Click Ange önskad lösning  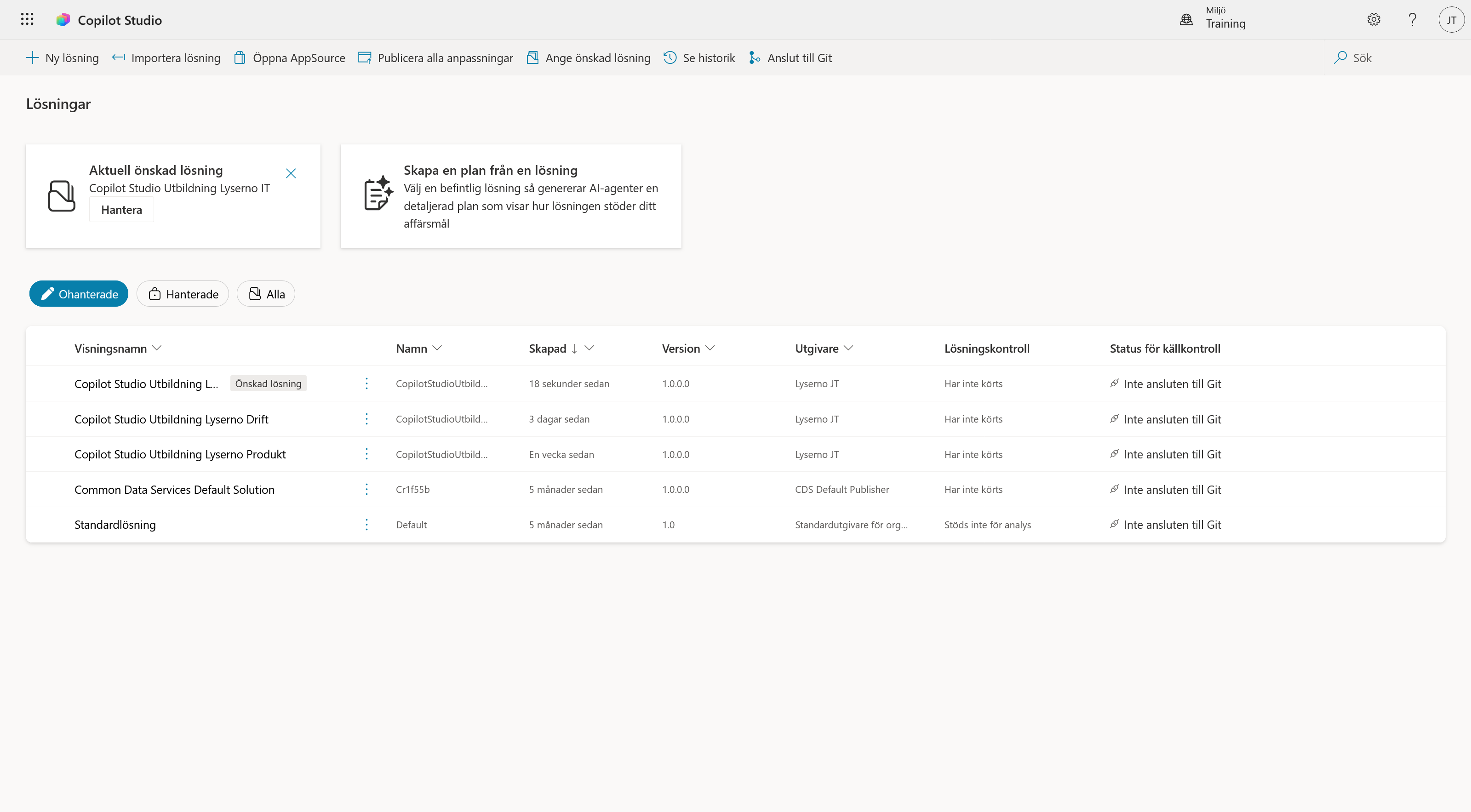coord(588,57)
